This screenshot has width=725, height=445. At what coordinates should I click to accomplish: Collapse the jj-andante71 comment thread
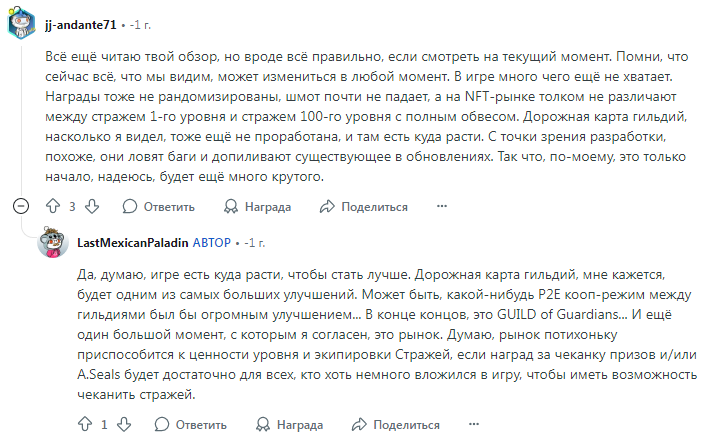coord(21,206)
